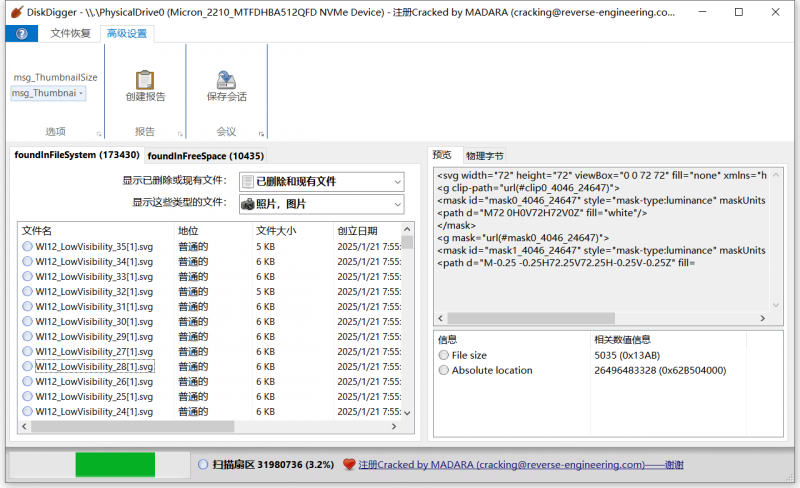Click the blue help question mark icon
The width and height of the screenshot is (800, 488).
(21, 34)
